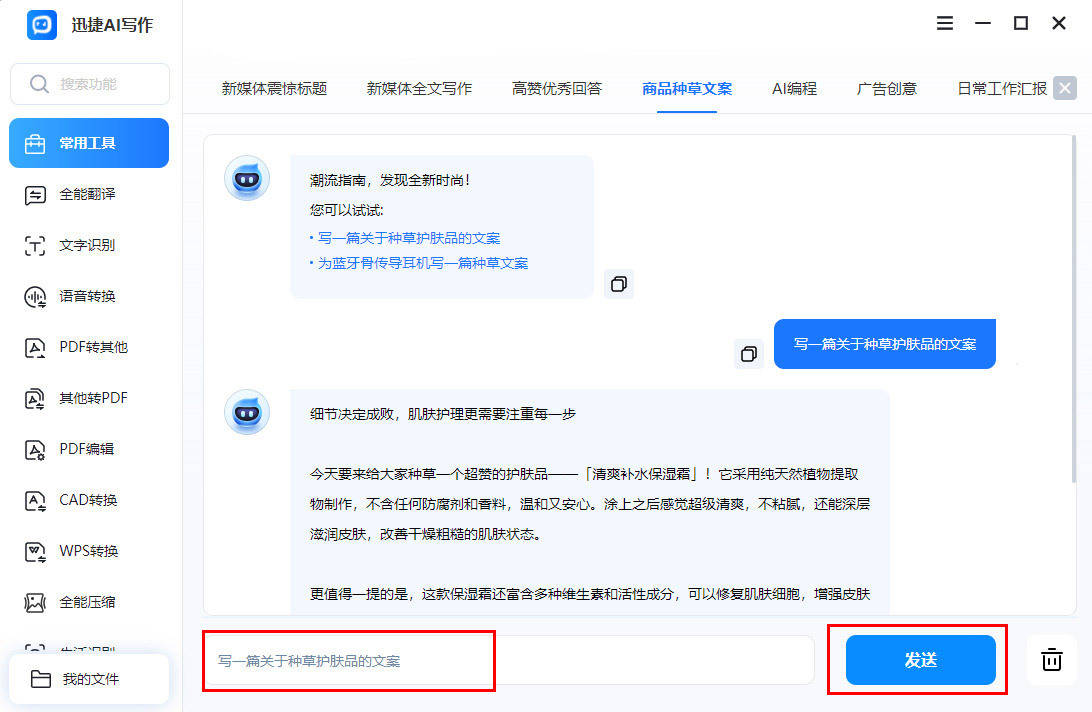Select 语音转换 voice conversion icon

coord(36,296)
